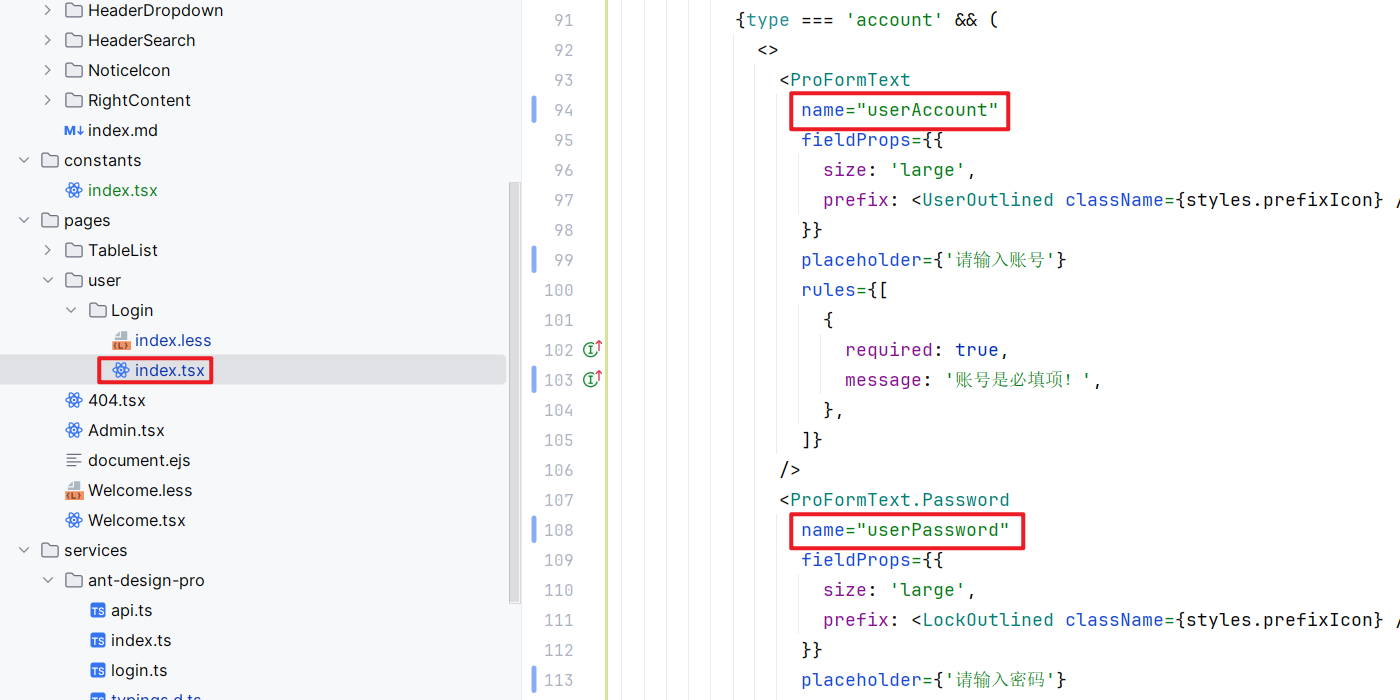The height and width of the screenshot is (700, 1400).
Task: Select index.tsx under the constants folder
Action: [x=122, y=190]
